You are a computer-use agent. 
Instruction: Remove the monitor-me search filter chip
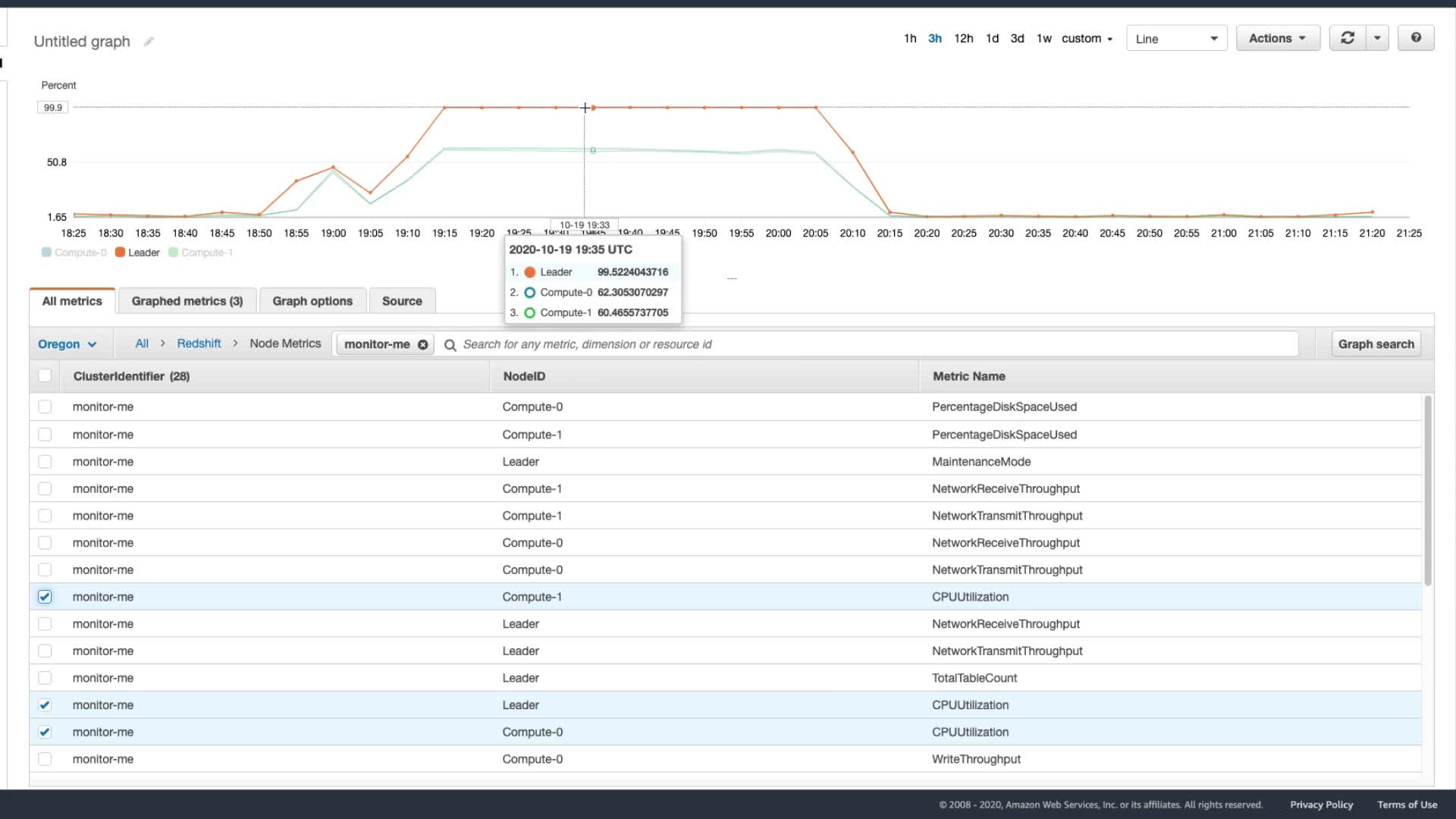pyautogui.click(x=423, y=344)
